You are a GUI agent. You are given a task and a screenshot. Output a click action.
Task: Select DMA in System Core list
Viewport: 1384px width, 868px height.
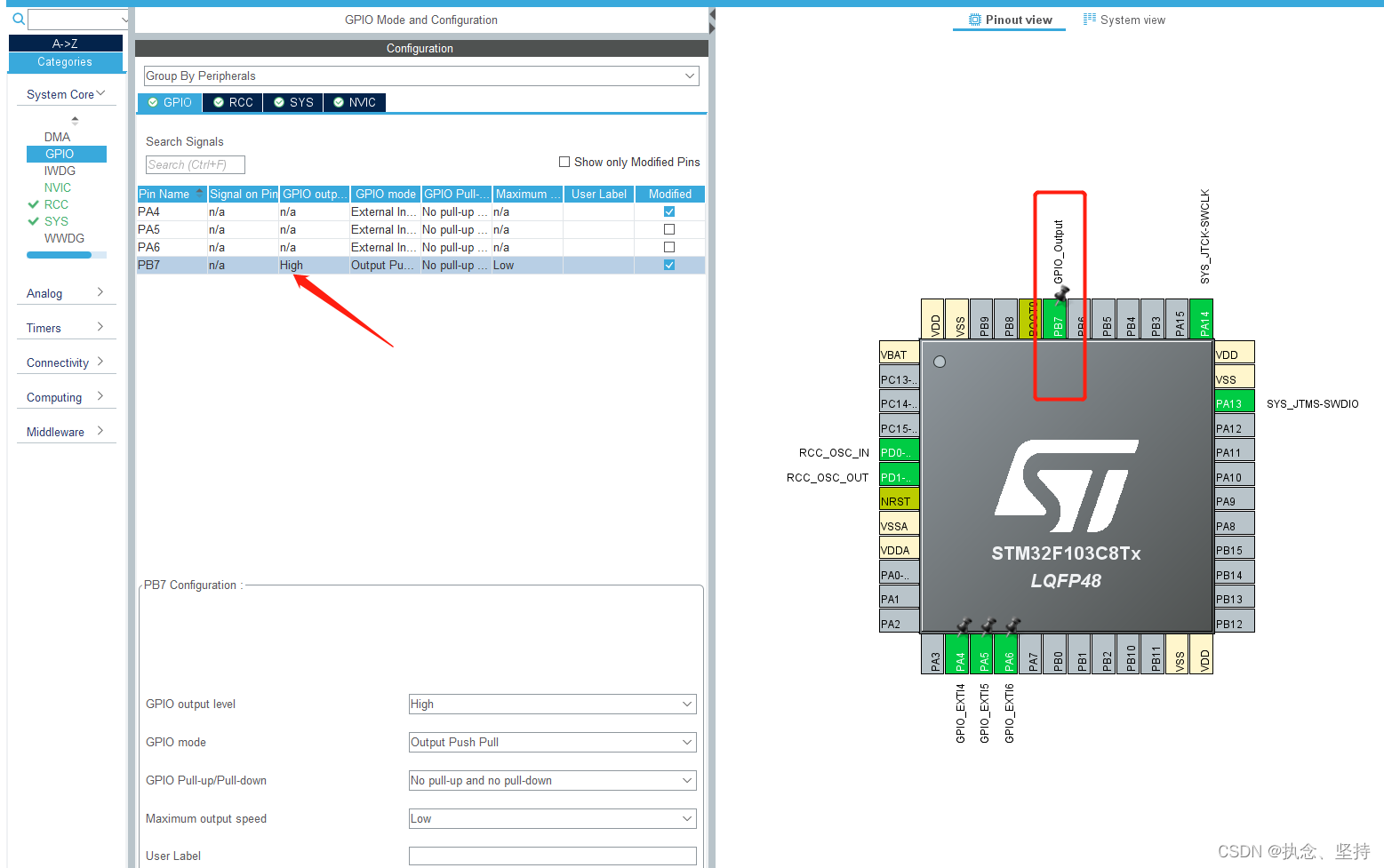pos(57,137)
